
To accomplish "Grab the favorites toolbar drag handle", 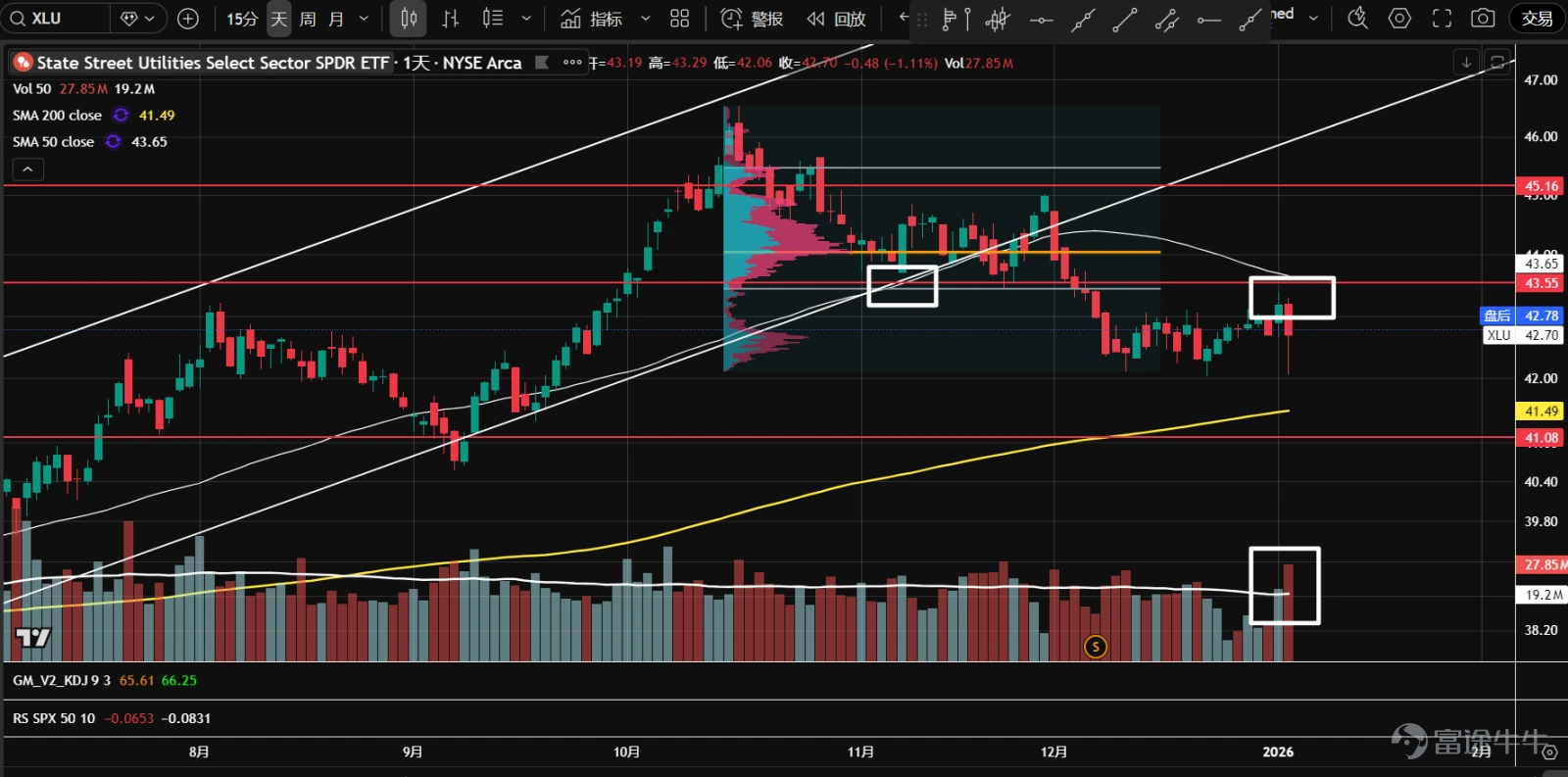I will tap(922, 19).
